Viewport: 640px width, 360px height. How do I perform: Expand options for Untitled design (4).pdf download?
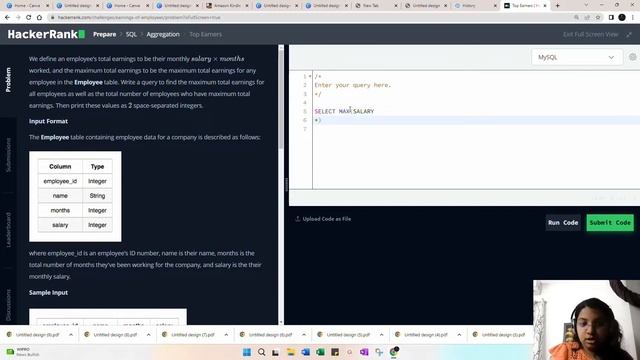tap(459, 335)
